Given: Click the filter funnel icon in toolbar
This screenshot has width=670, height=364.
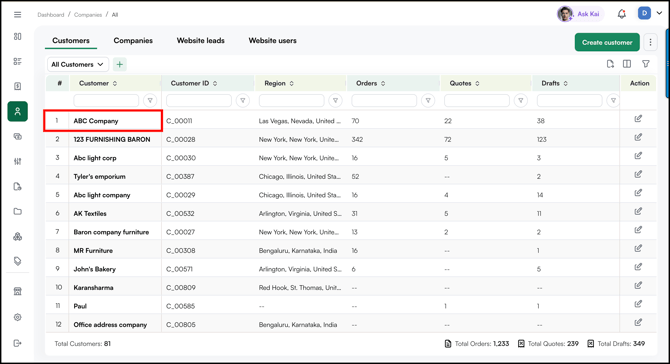Looking at the screenshot, I should coord(646,64).
